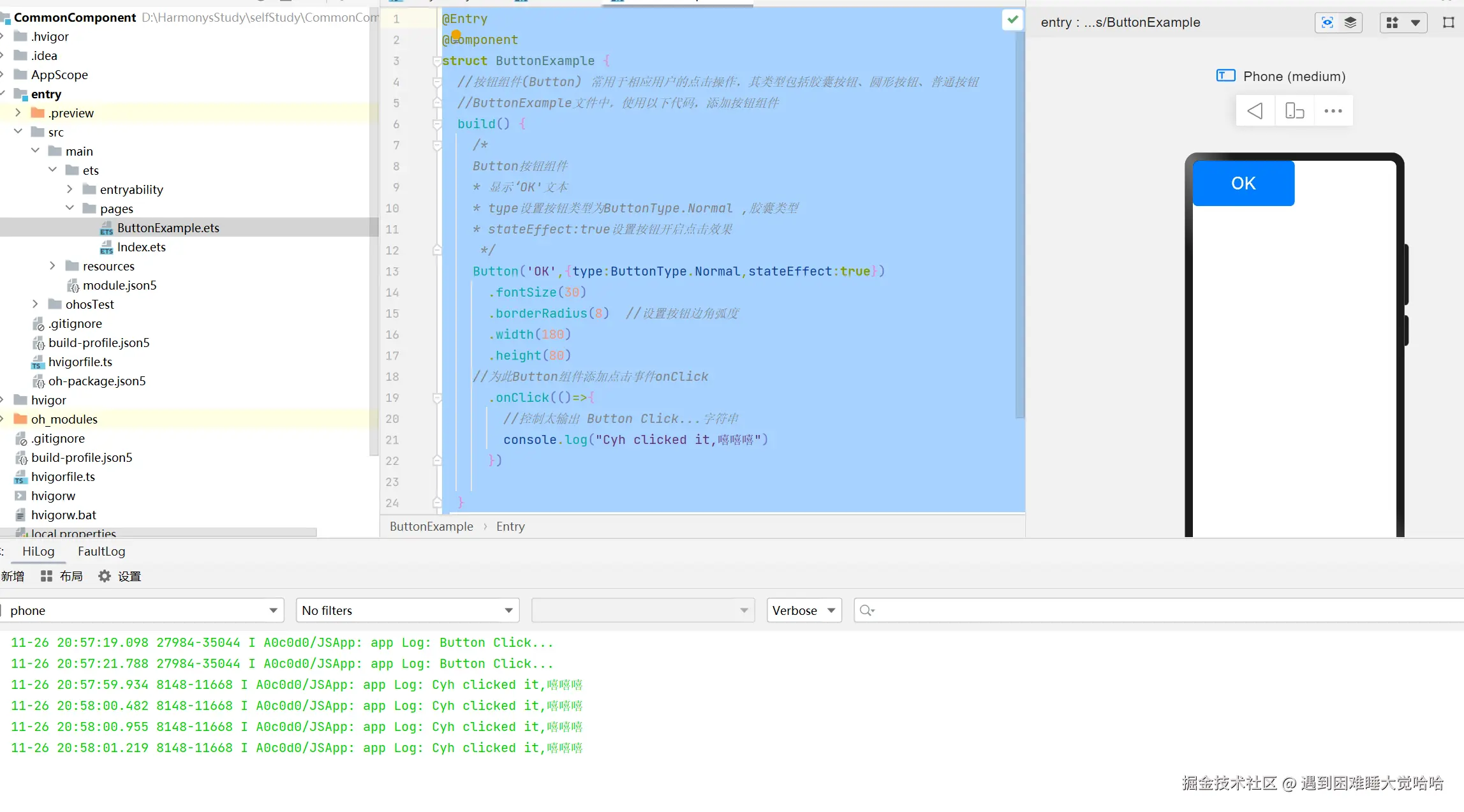
Task: Switch to the FaultLog tab
Action: pos(101,551)
